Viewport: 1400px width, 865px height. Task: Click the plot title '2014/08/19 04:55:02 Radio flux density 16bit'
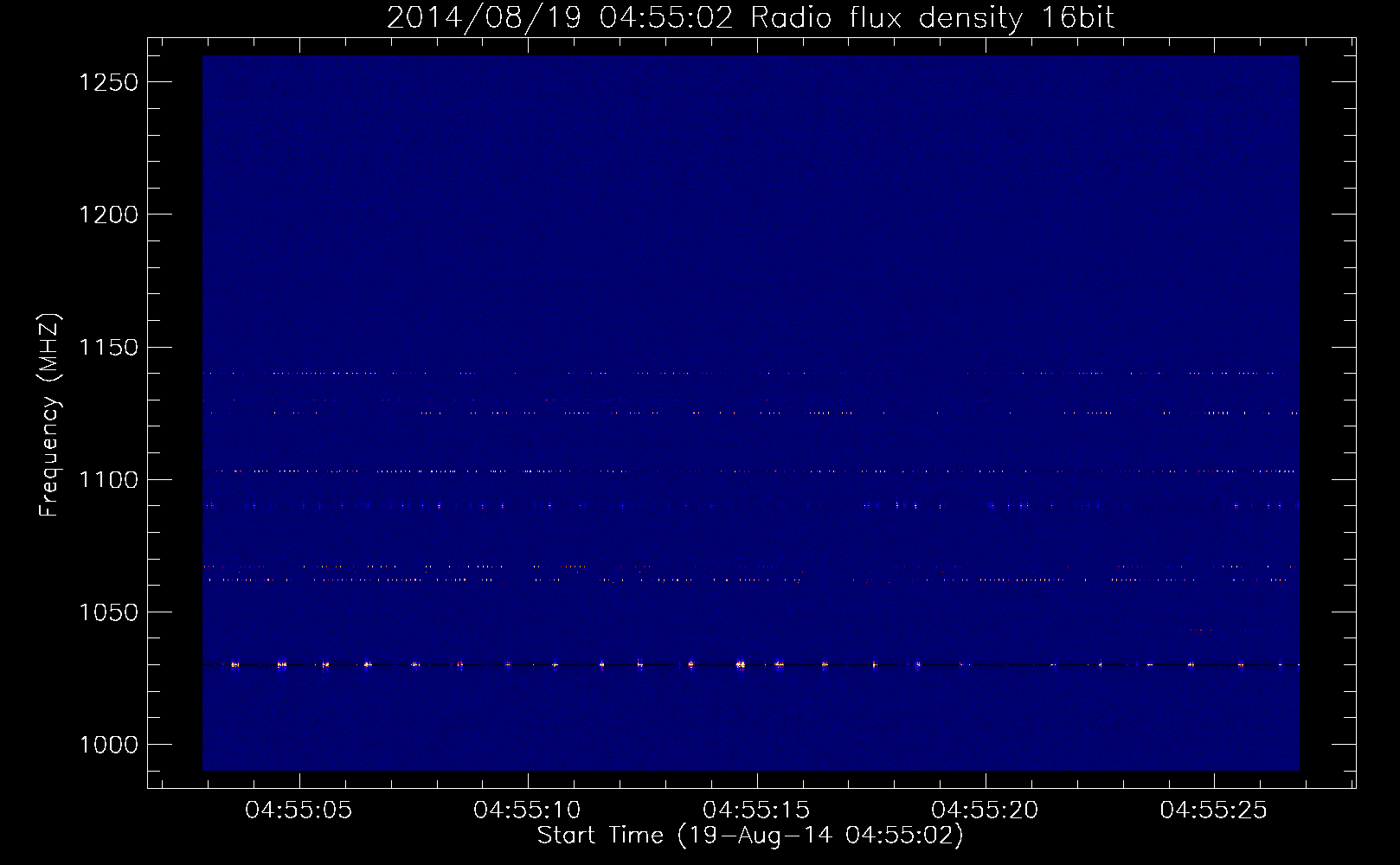(750, 17)
